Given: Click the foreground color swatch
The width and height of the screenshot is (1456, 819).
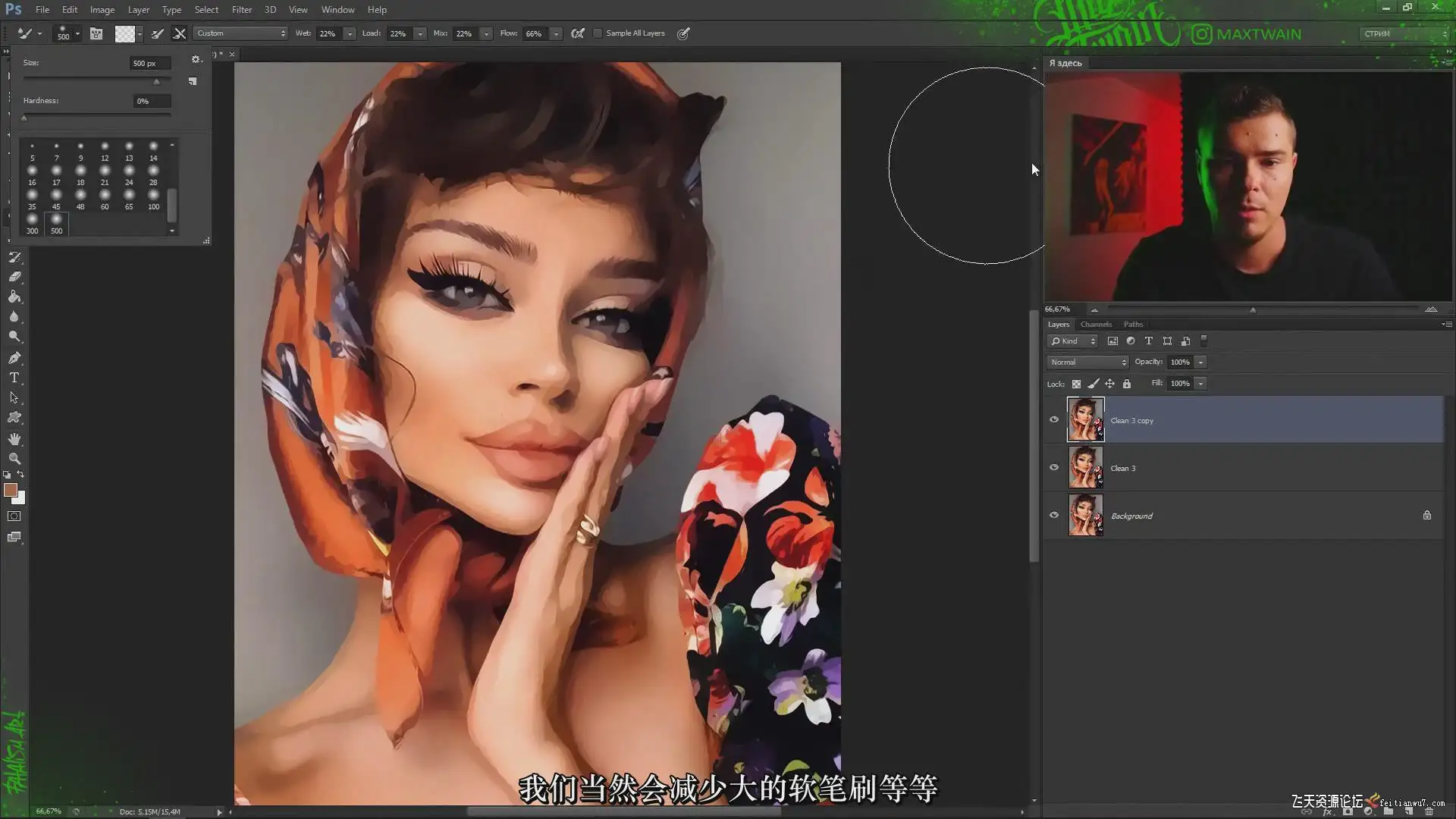Looking at the screenshot, I should pos(11,490).
